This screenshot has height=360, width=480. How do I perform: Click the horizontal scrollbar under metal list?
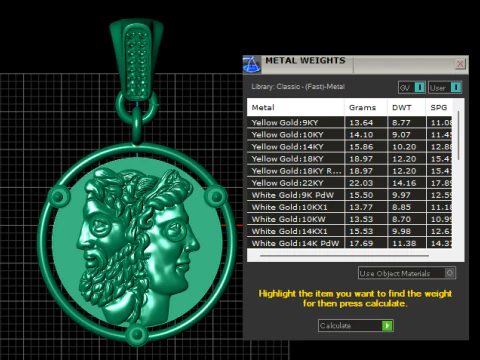(x=344, y=256)
